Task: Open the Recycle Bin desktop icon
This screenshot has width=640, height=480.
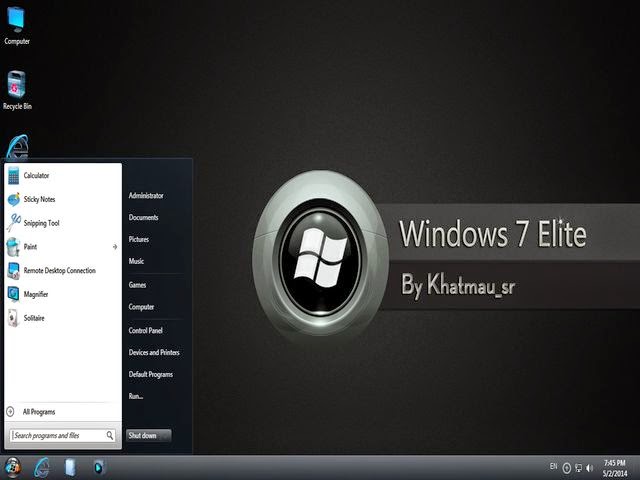Action: 17,90
